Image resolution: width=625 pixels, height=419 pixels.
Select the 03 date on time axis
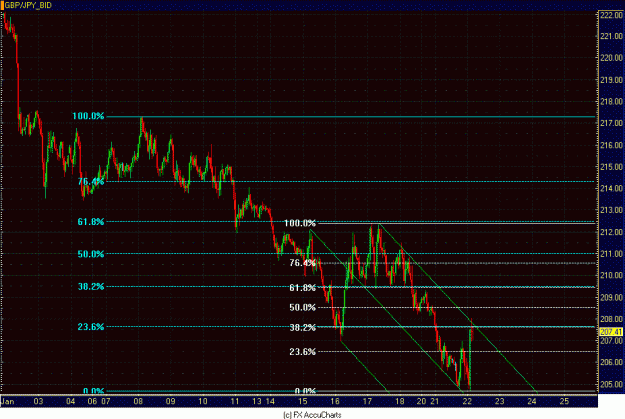38,401
